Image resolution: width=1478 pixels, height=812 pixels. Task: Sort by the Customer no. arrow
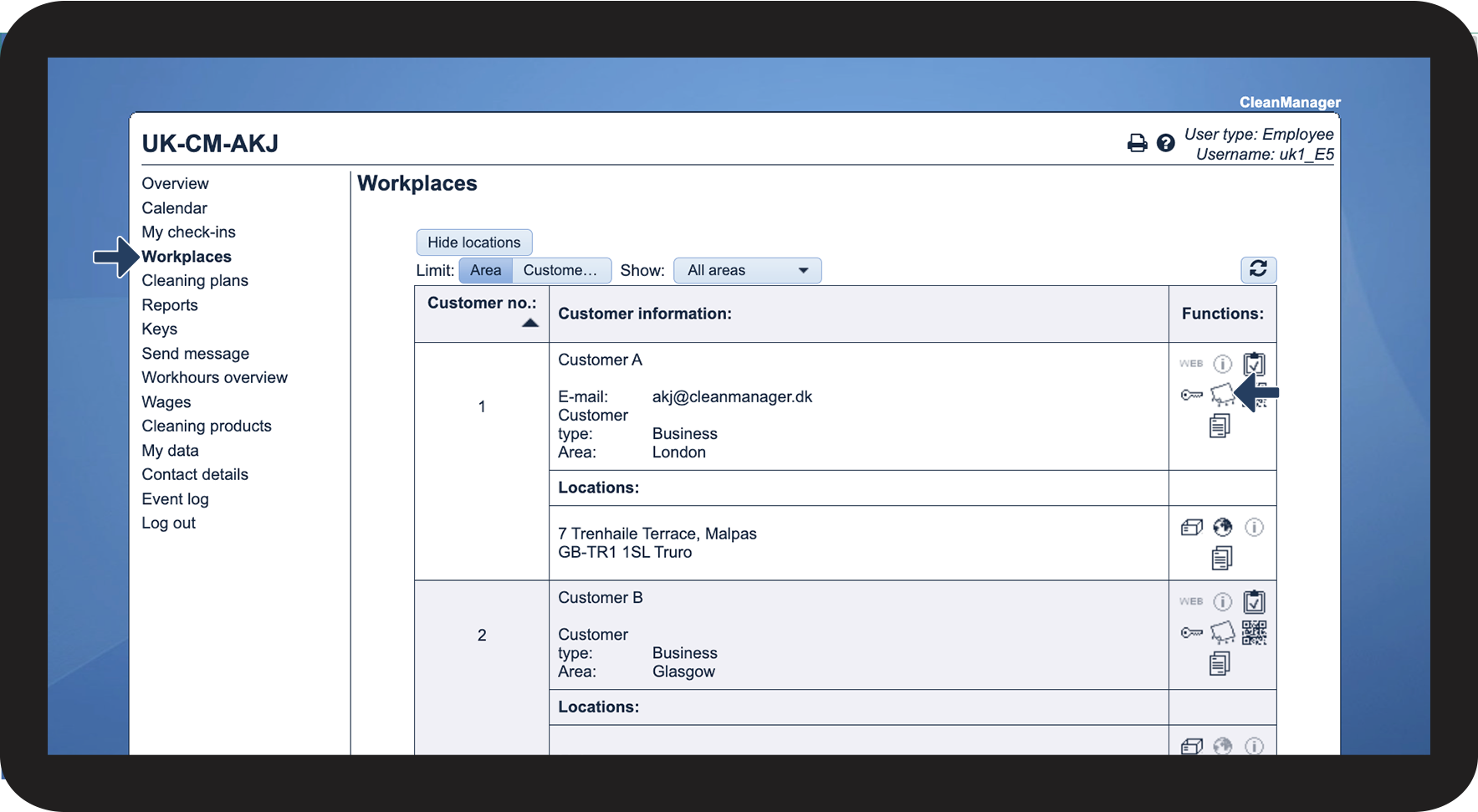click(x=529, y=323)
